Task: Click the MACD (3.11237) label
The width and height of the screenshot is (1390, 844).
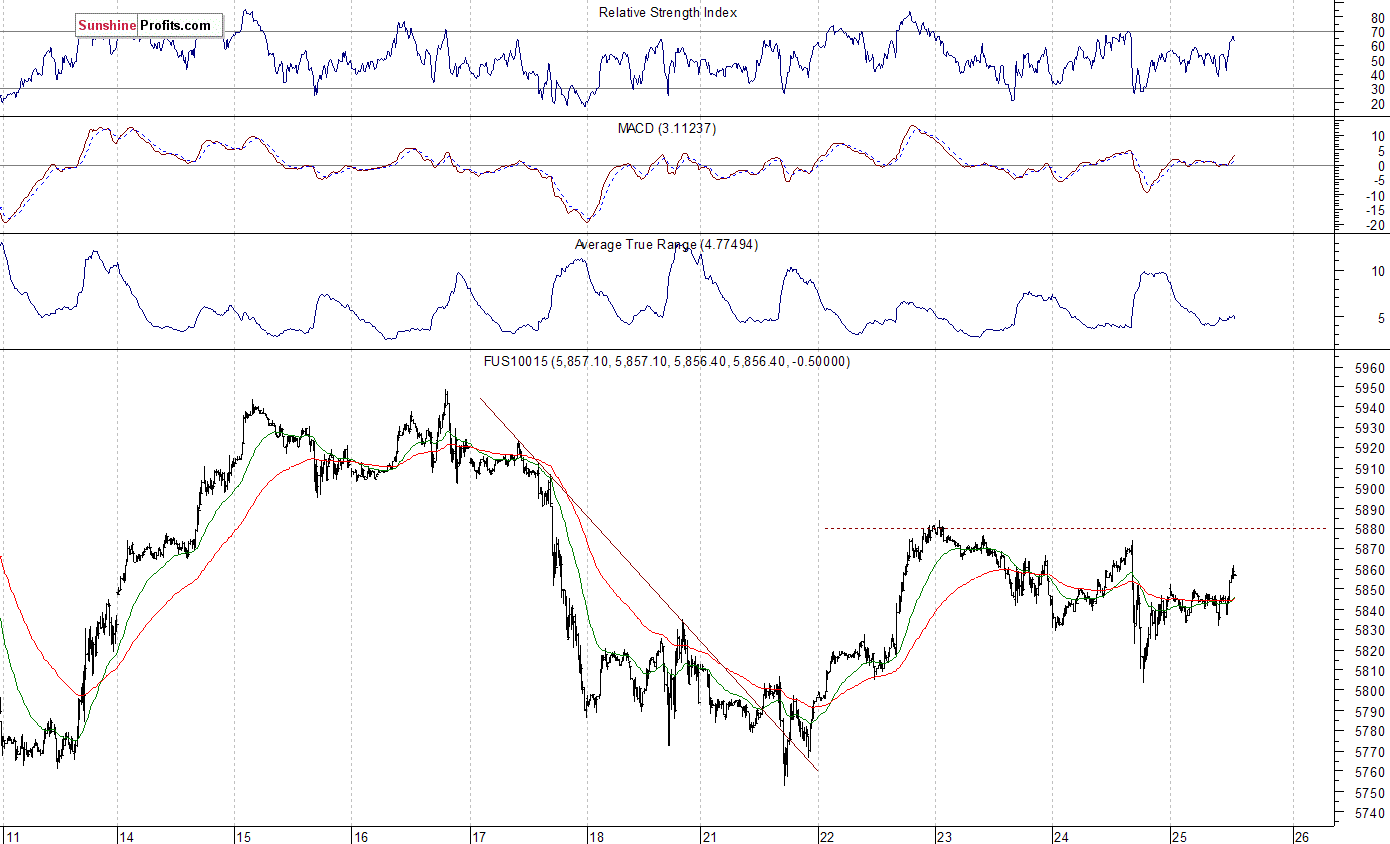Action: tap(665, 129)
